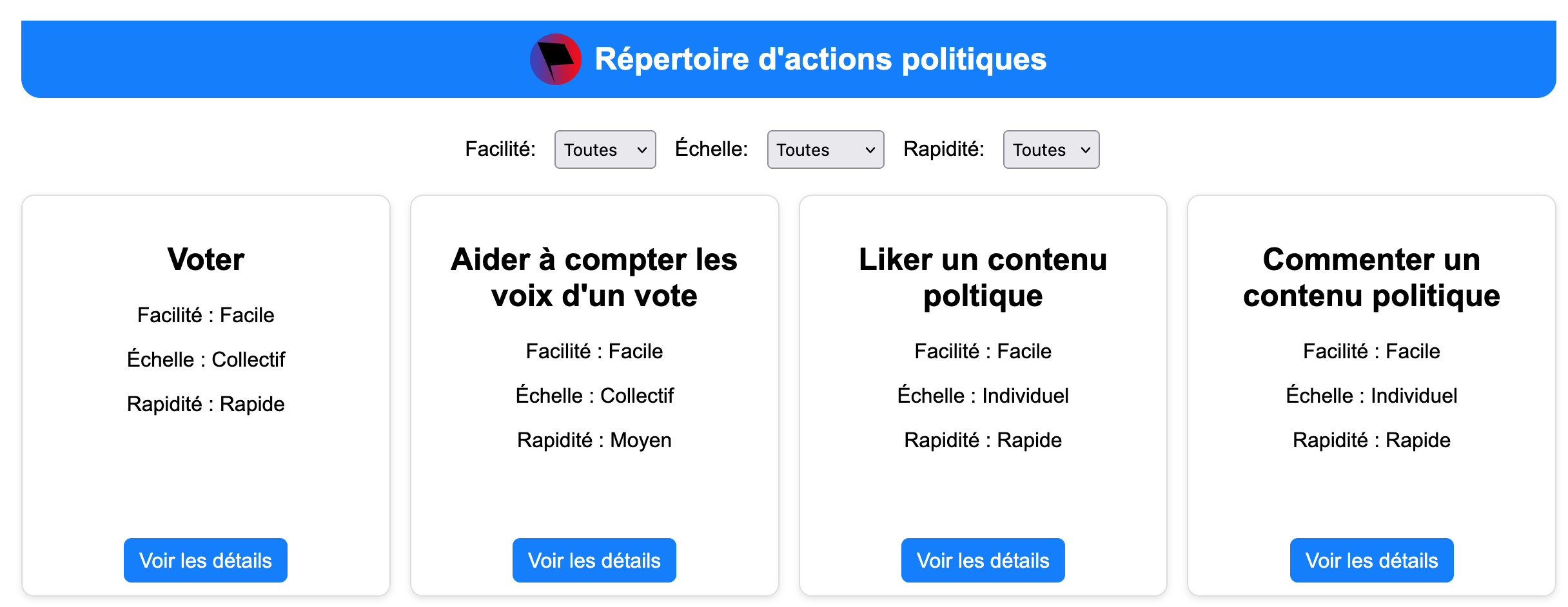
Task: View details for Commenter un contenu politique
Action: point(1371,560)
